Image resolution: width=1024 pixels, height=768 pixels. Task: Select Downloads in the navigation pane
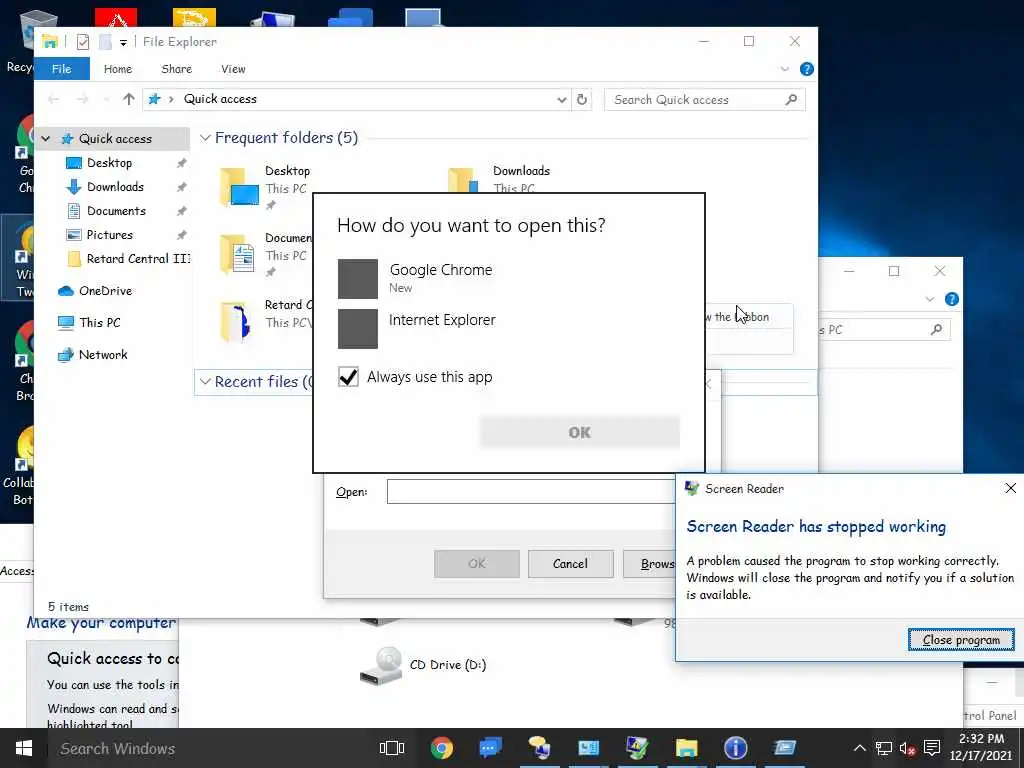pos(115,187)
